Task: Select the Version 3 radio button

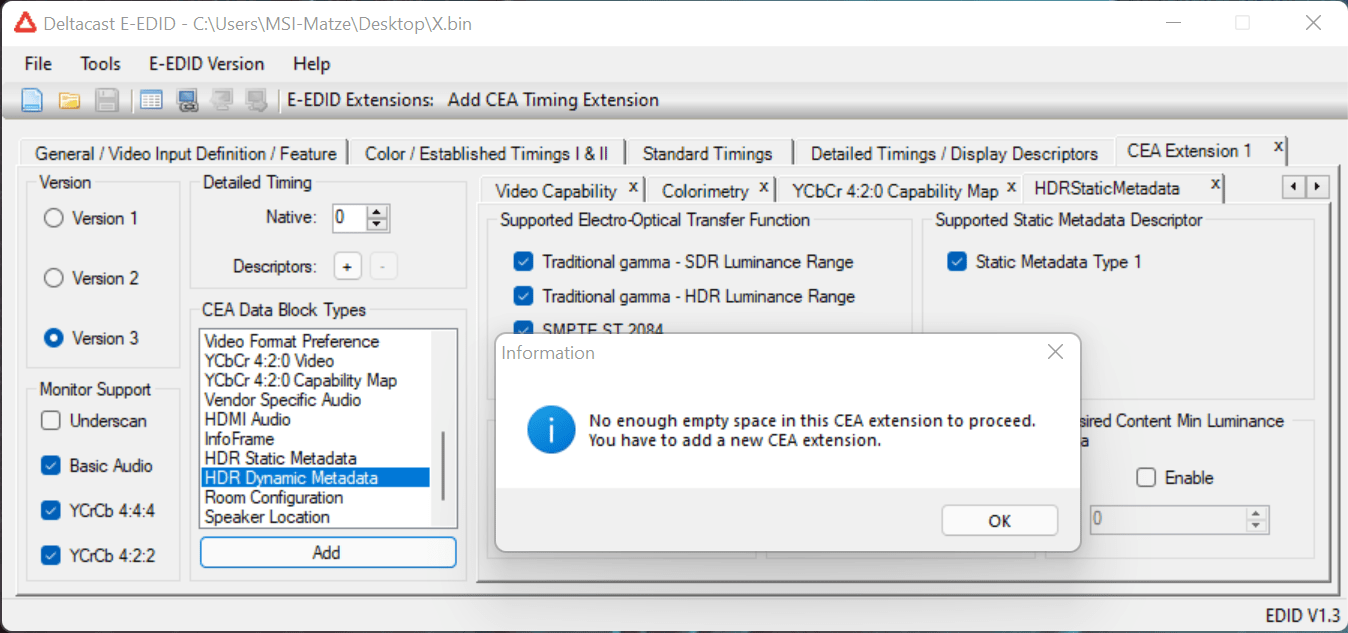Action: click(x=54, y=338)
